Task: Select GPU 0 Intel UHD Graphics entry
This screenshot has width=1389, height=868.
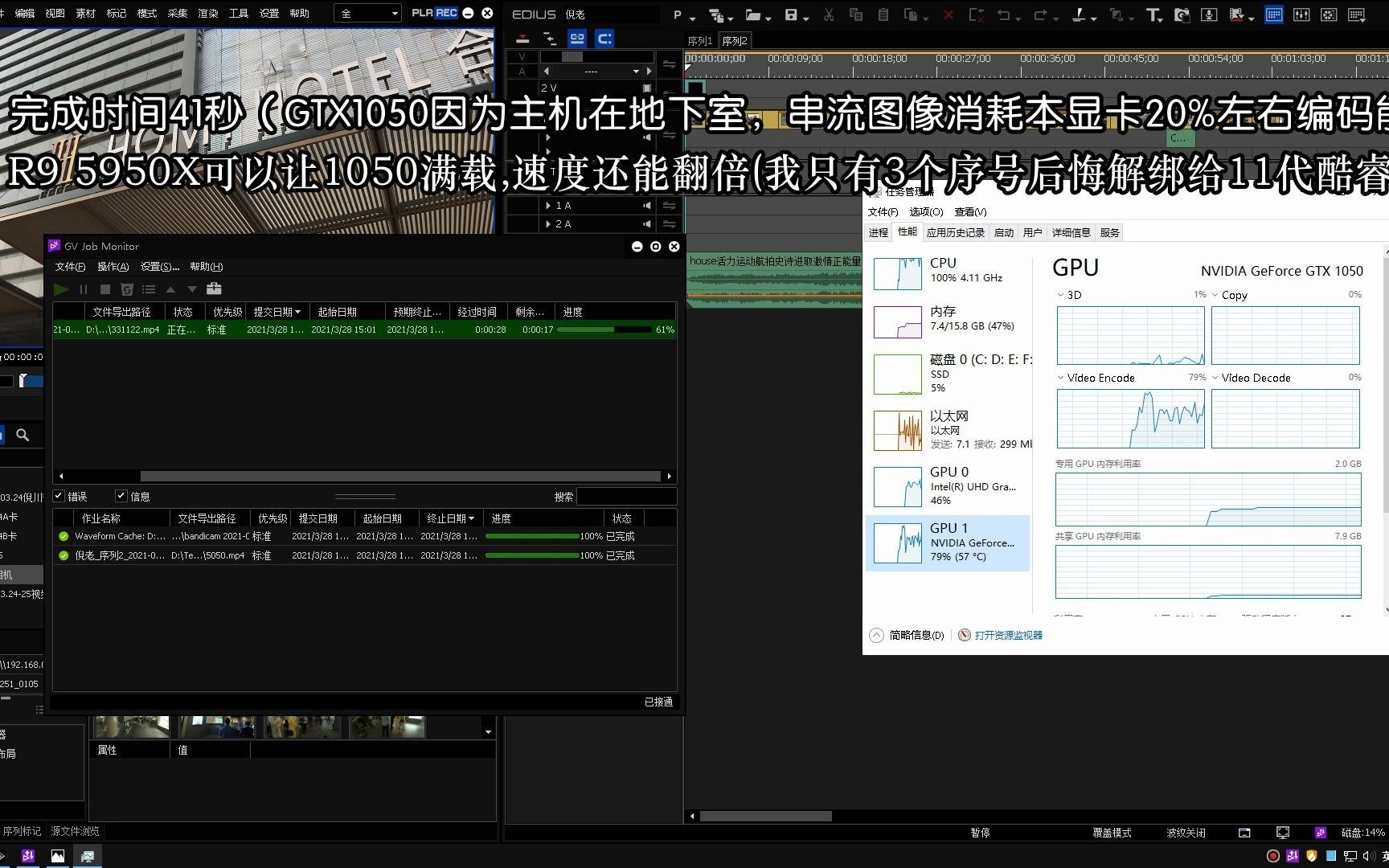Action: click(x=948, y=486)
